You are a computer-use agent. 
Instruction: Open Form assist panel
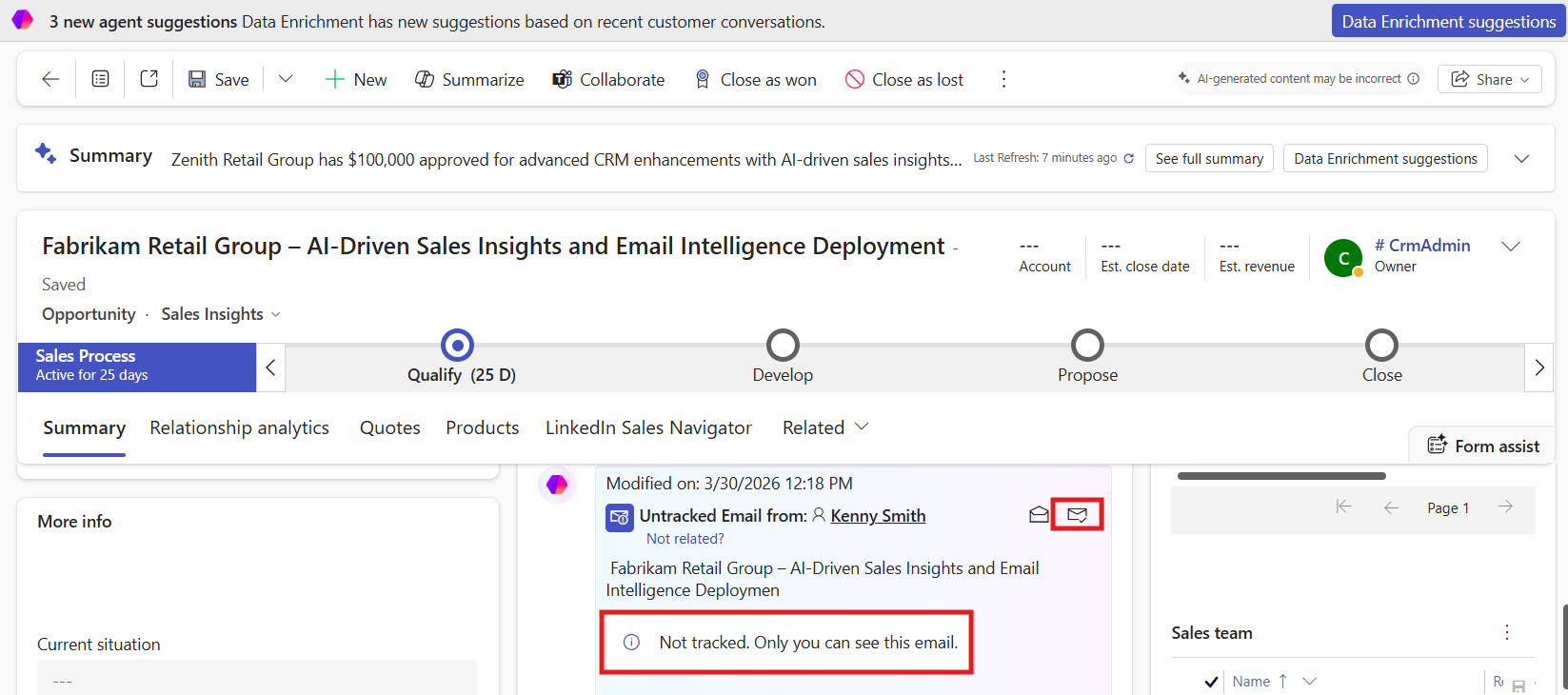click(x=1483, y=446)
